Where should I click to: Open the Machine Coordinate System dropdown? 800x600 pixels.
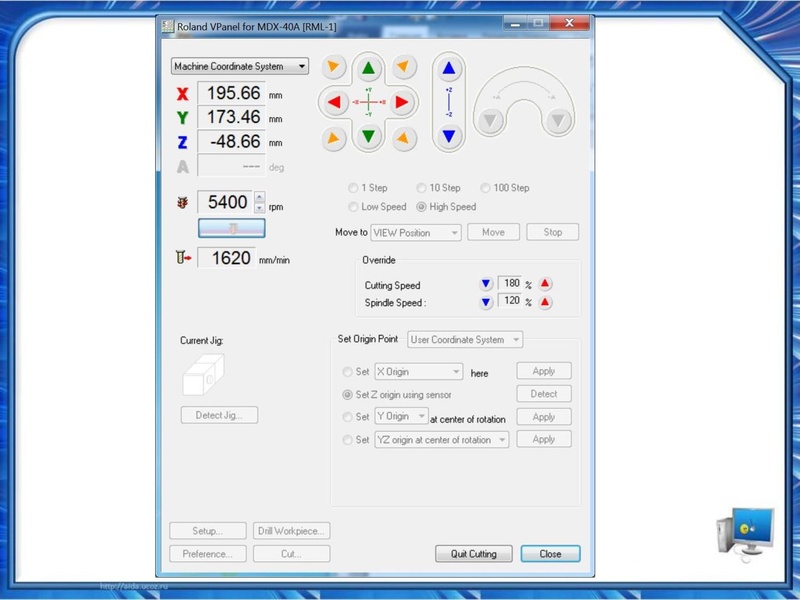(x=240, y=66)
